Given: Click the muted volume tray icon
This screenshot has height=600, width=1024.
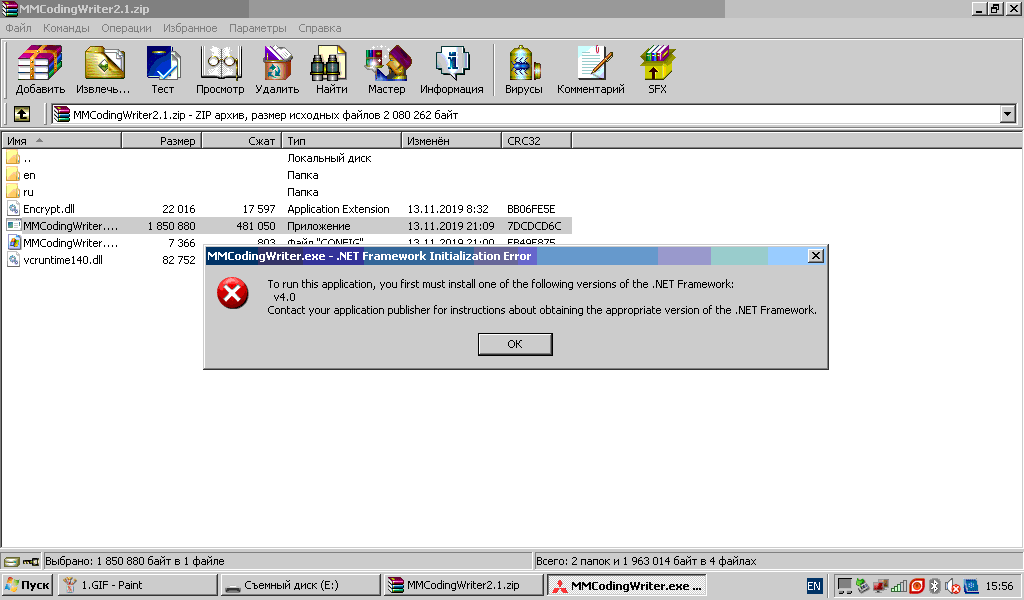Looking at the screenshot, I should coord(953,586).
